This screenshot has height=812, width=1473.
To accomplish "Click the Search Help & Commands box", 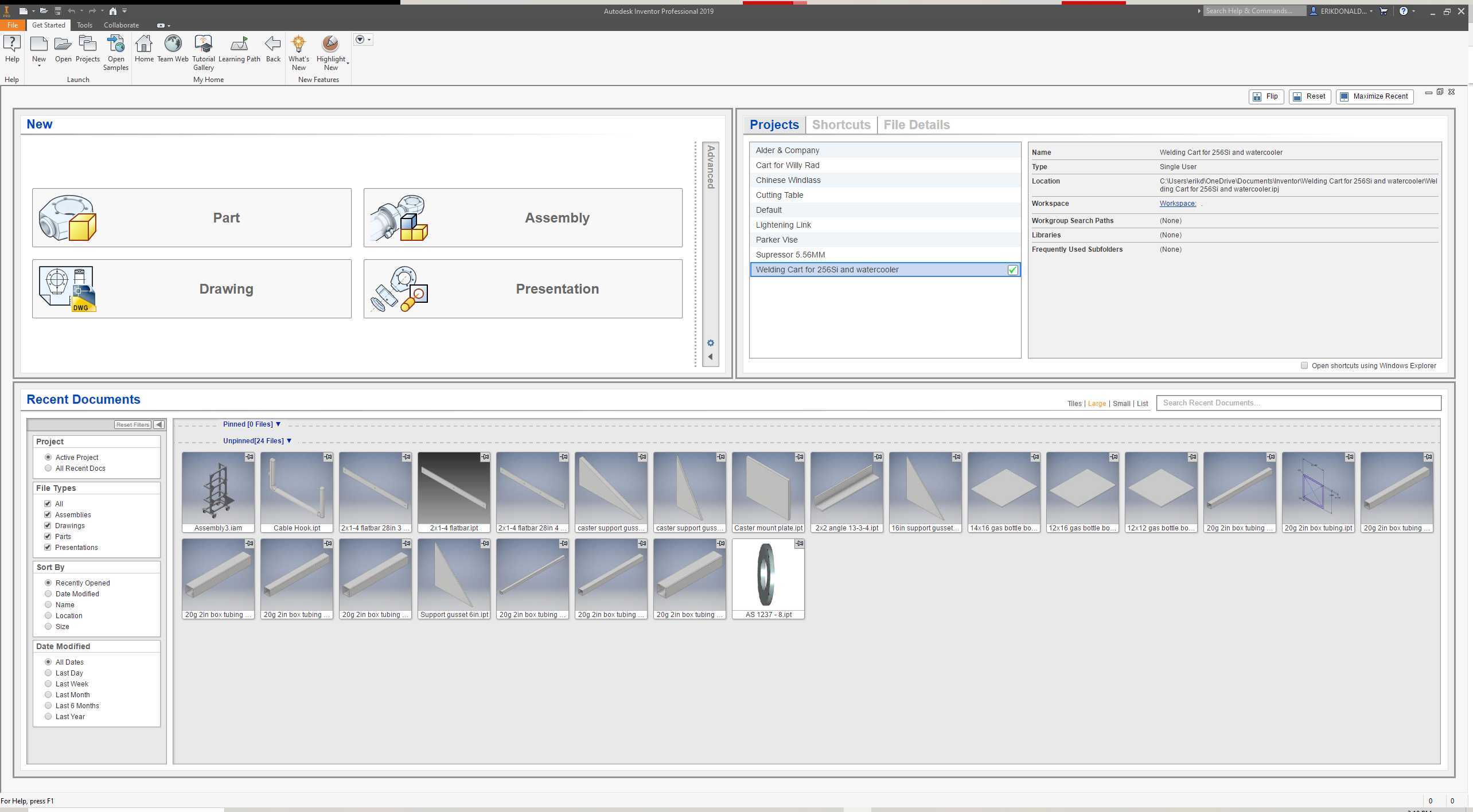I will coord(1254,11).
